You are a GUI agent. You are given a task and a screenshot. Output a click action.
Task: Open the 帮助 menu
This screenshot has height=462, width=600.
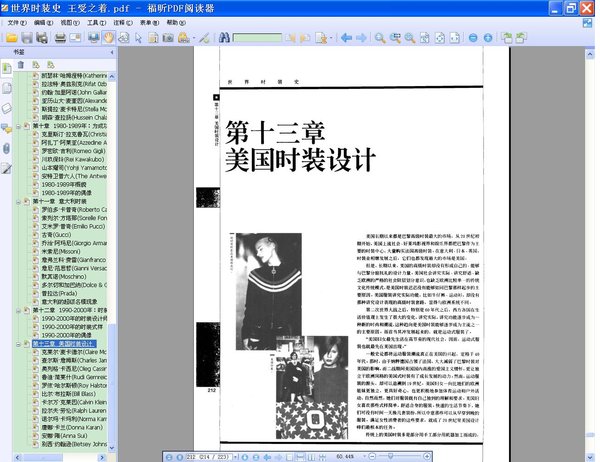pyautogui.click(x=174, y=21)
